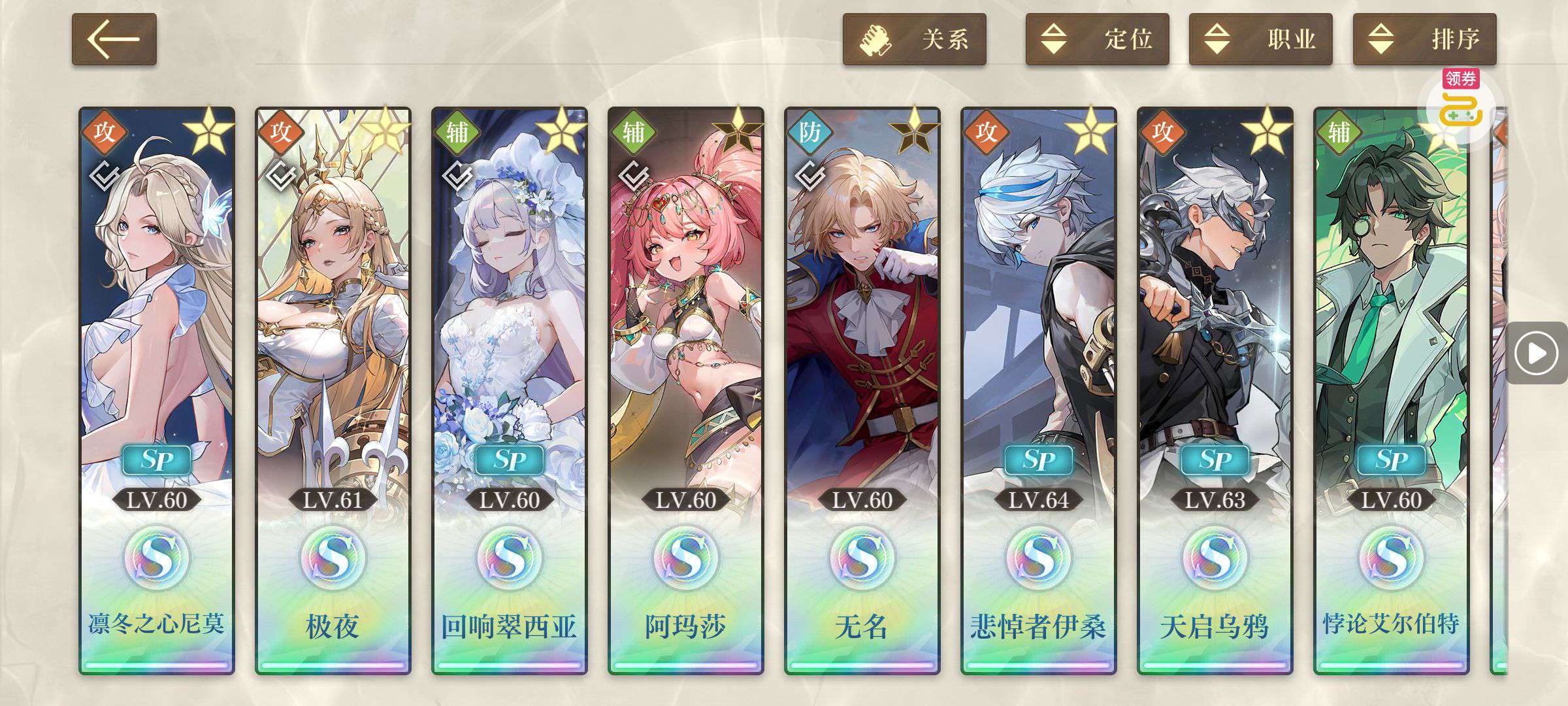
Task: Click the 攻 role icon on 天启乌鸦
Action: coord(1163,133)
